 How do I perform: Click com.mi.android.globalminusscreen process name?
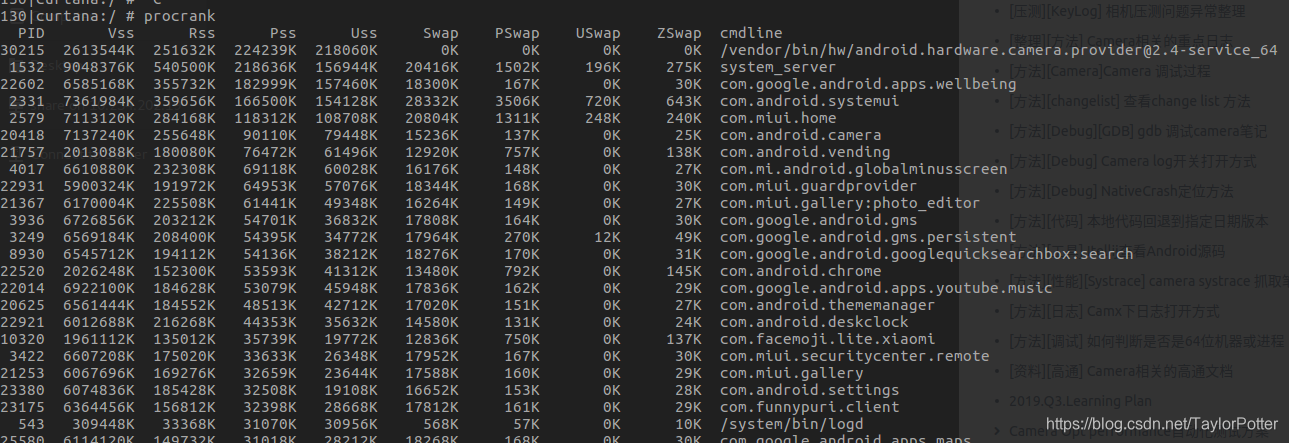click(x=864, y=169)
